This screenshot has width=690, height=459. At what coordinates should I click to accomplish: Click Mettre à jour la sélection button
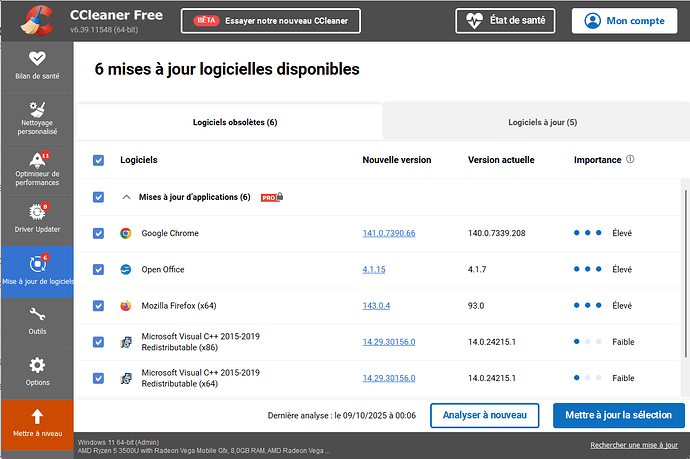(618, 415)
